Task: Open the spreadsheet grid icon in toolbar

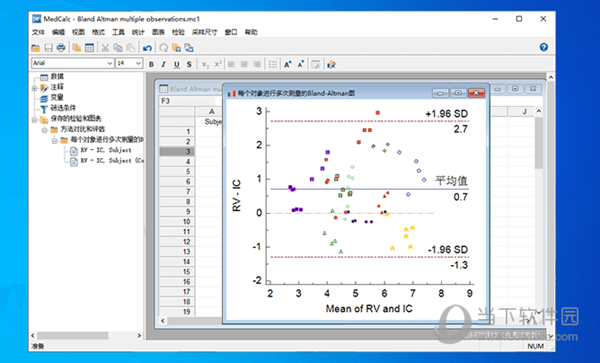Action: point(89,48)
